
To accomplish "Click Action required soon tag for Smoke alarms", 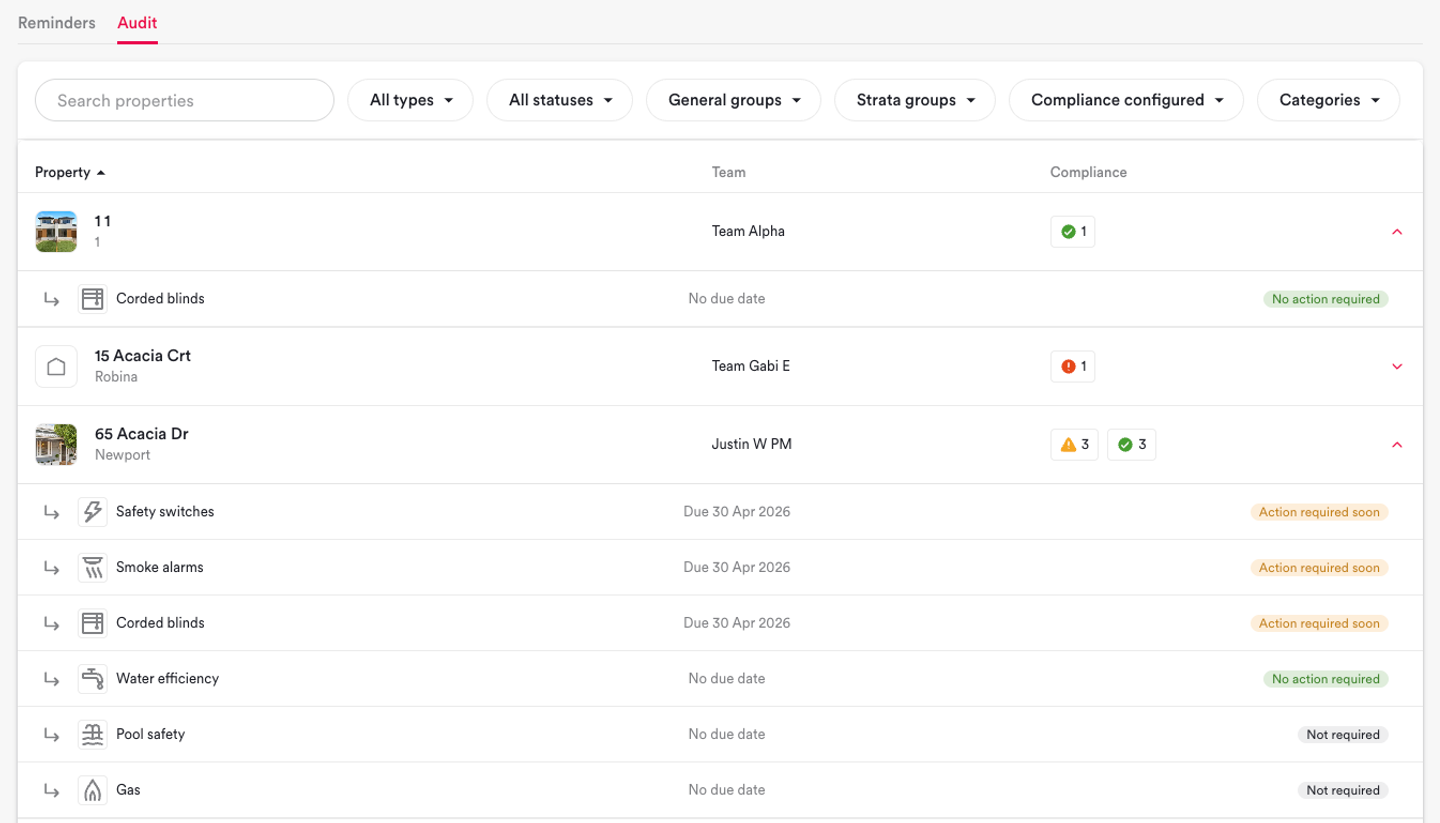I will tap(1319, 568).
